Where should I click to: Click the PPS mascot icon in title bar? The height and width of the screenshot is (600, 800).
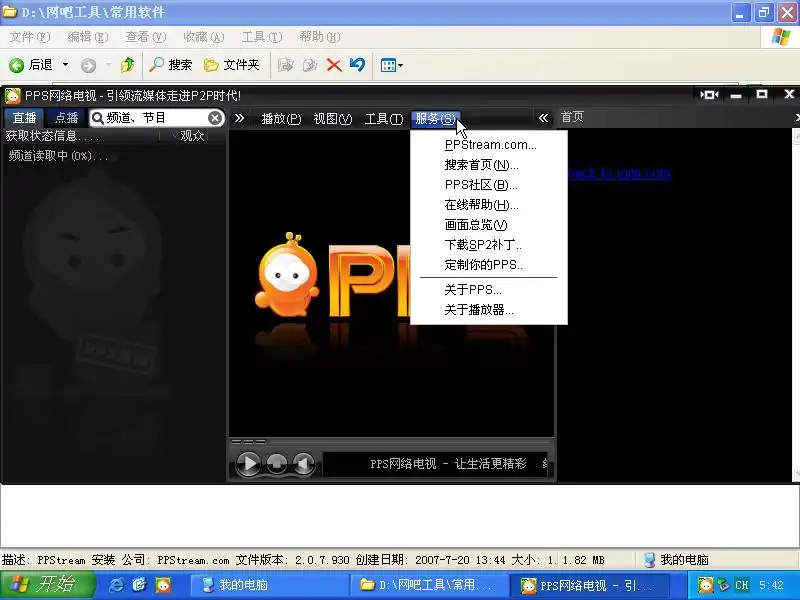[12, 95]
